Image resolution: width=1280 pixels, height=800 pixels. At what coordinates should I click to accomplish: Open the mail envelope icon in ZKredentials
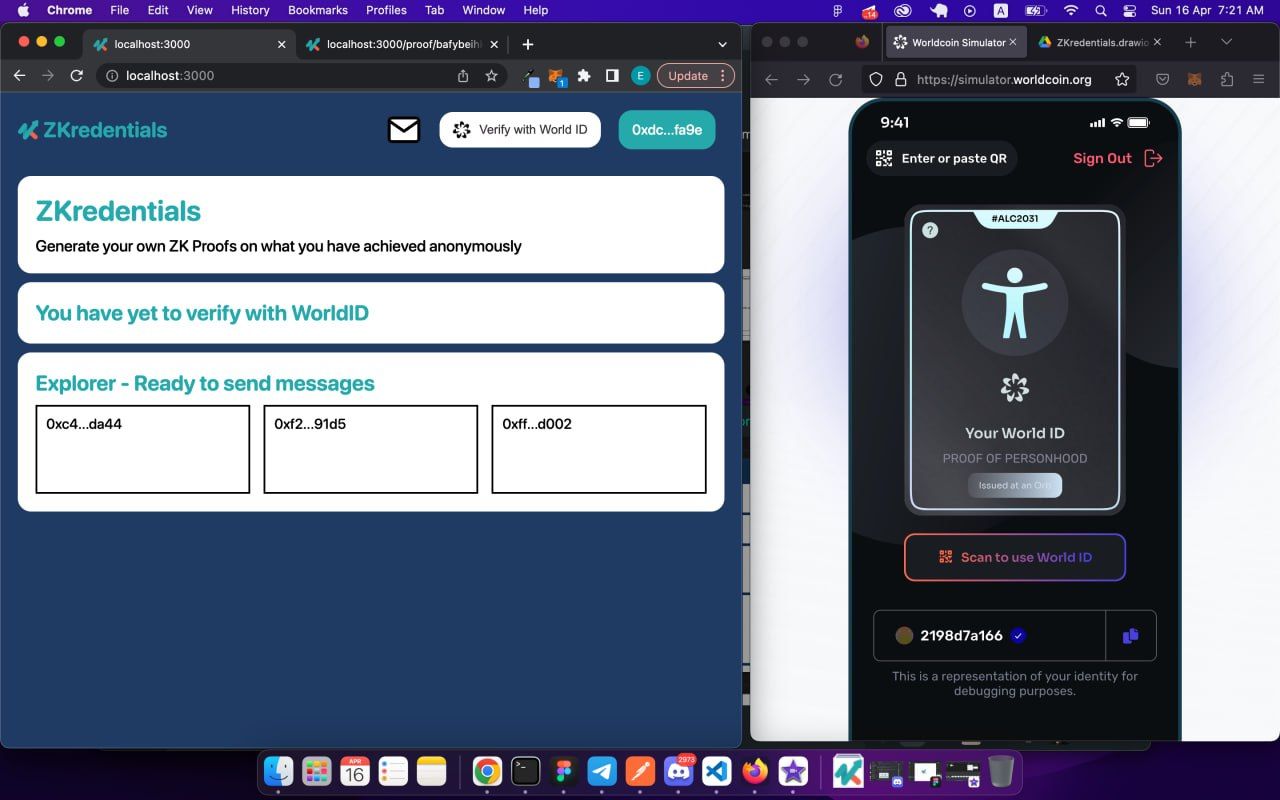click(x=404, y=130)
